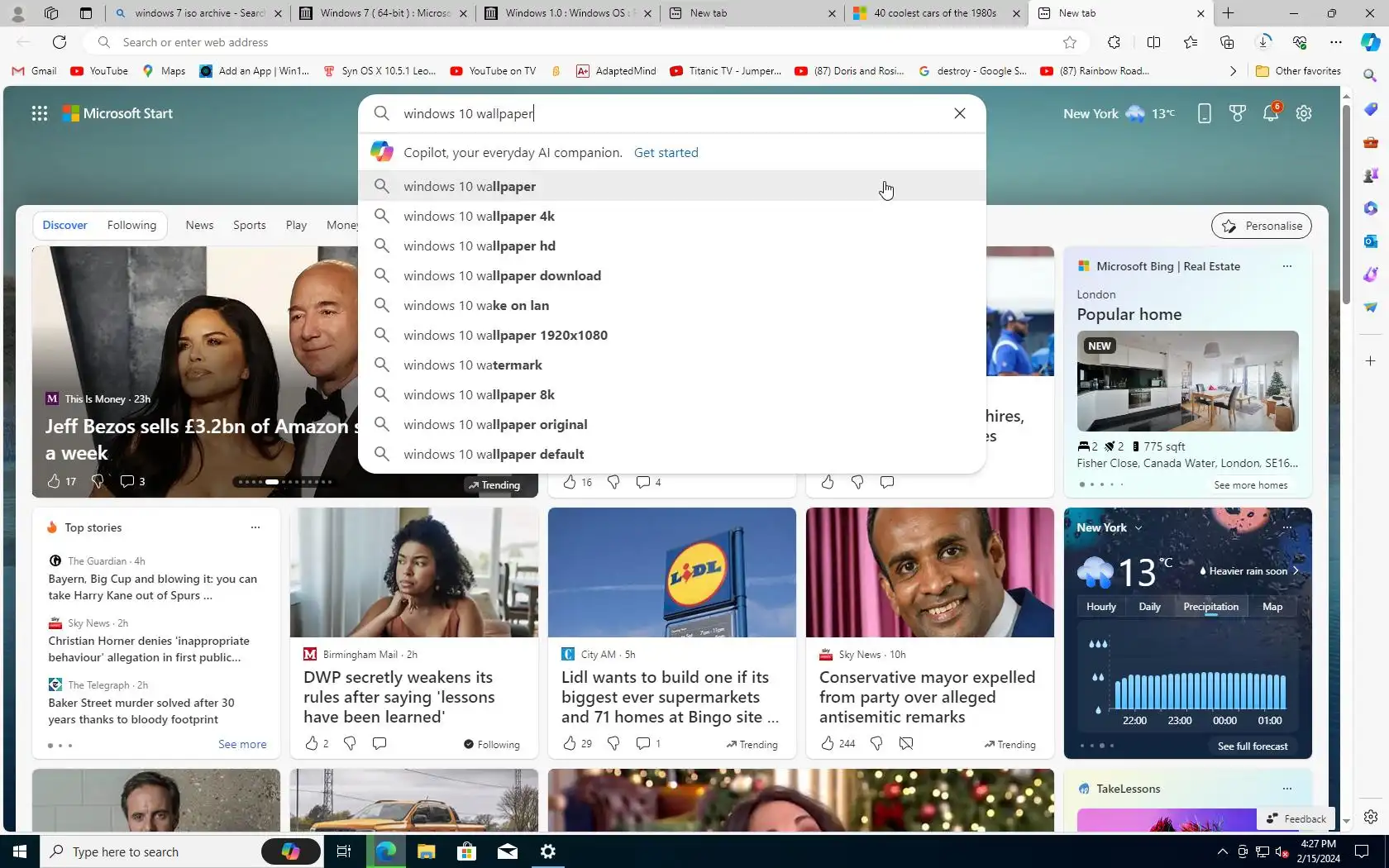The height and width of the screenshot is (868, 1389).
Task: Add this page to favorites star
Action: [x=1070, y=42]
